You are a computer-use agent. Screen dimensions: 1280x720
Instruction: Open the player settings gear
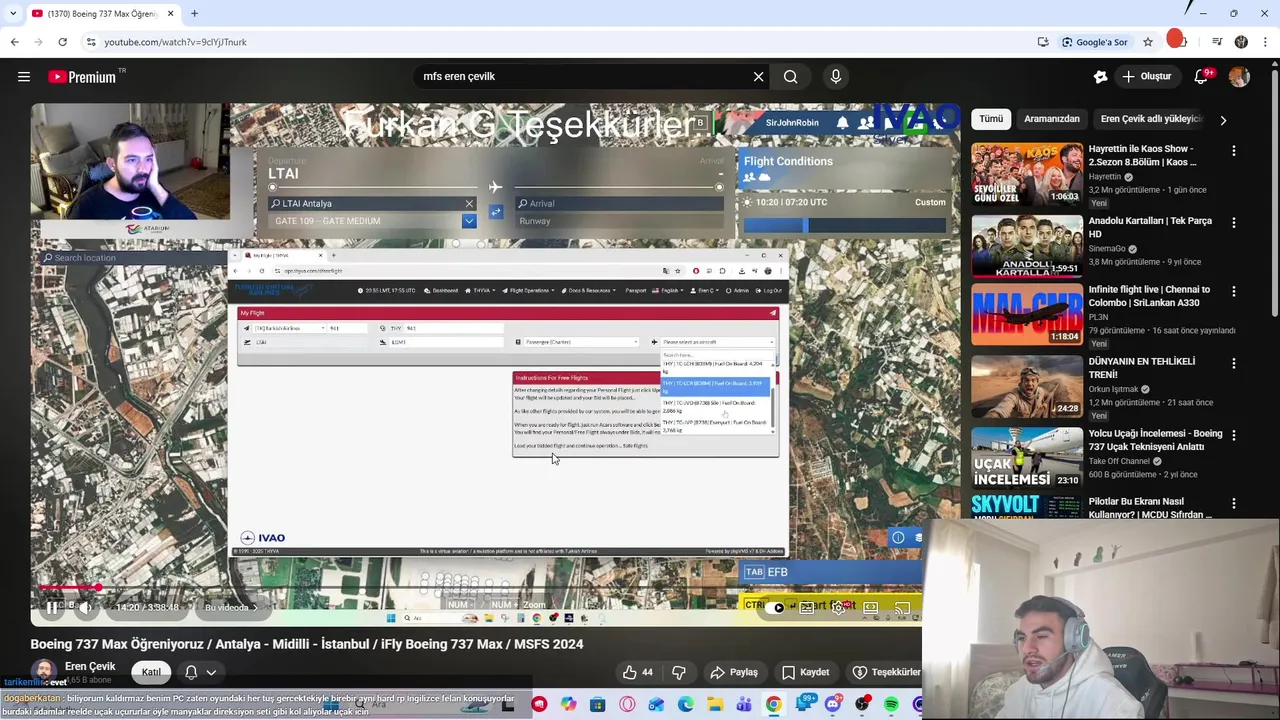coord(838,608)
